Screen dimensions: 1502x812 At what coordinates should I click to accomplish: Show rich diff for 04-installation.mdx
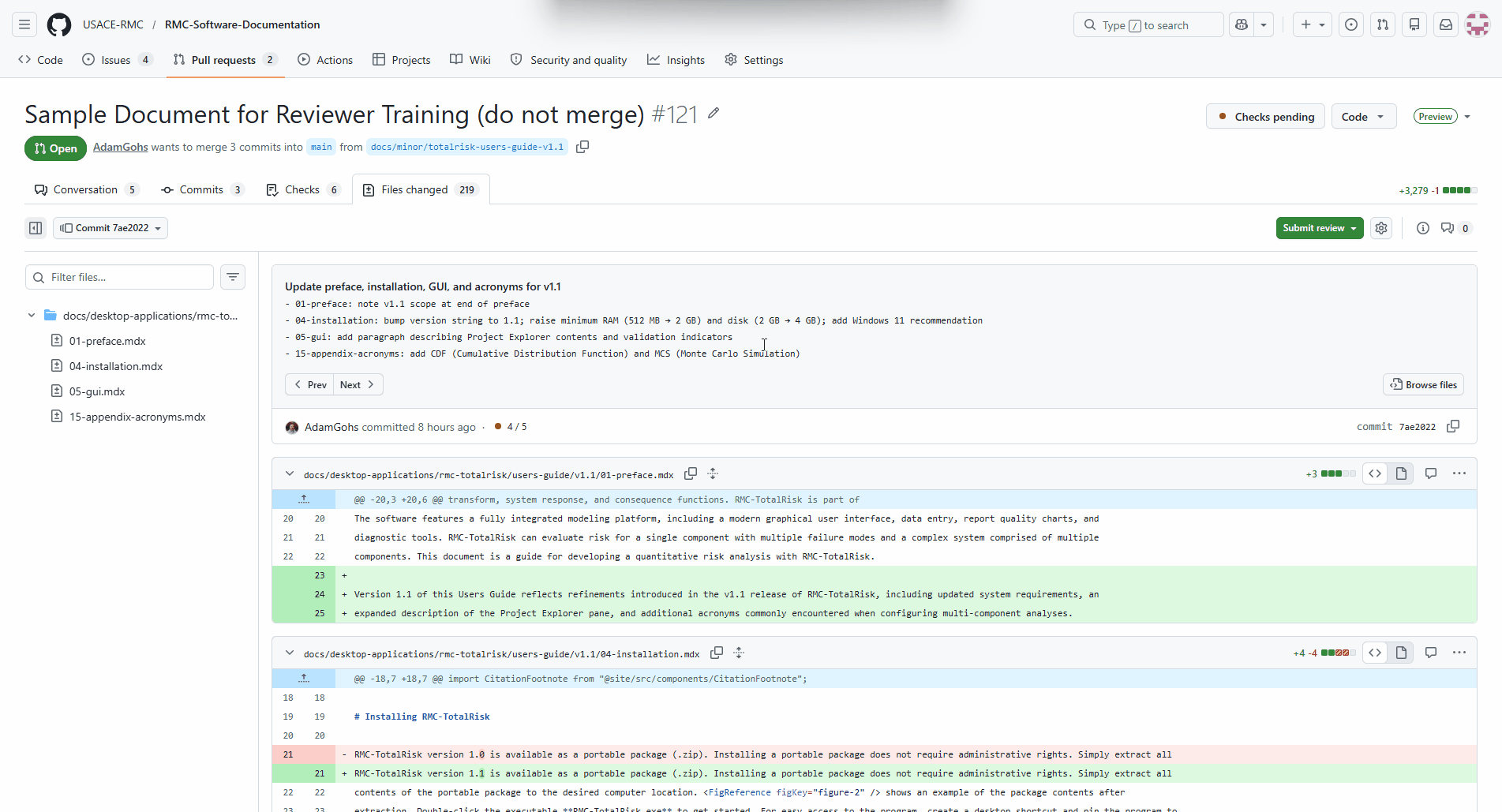[1401, 653]
